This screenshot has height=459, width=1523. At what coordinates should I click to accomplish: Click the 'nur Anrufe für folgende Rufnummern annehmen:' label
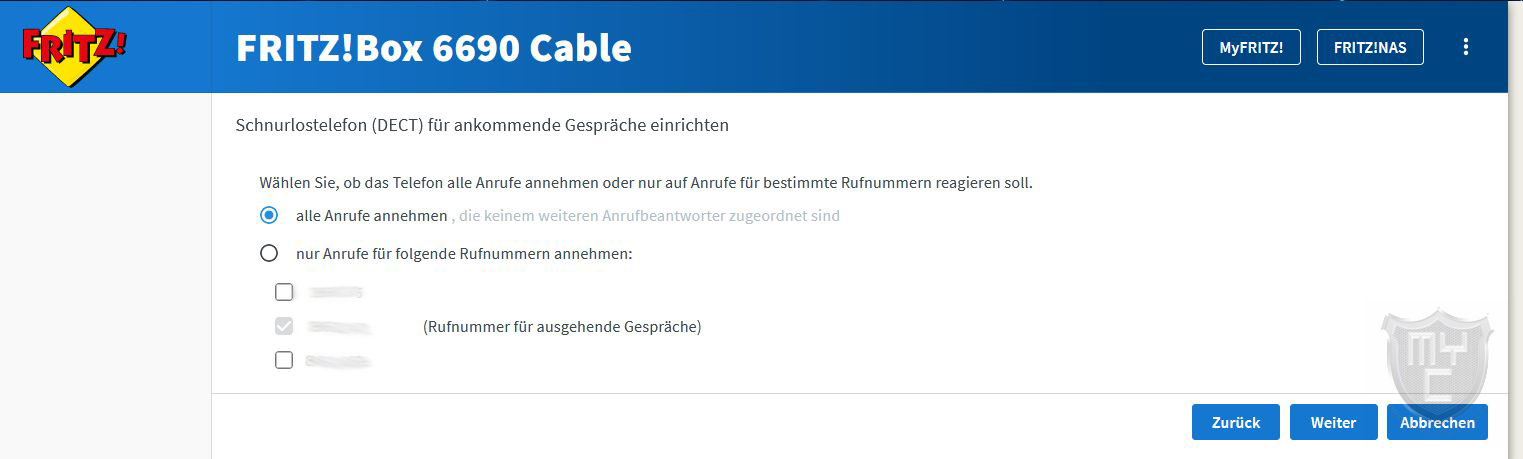point(465,254)
